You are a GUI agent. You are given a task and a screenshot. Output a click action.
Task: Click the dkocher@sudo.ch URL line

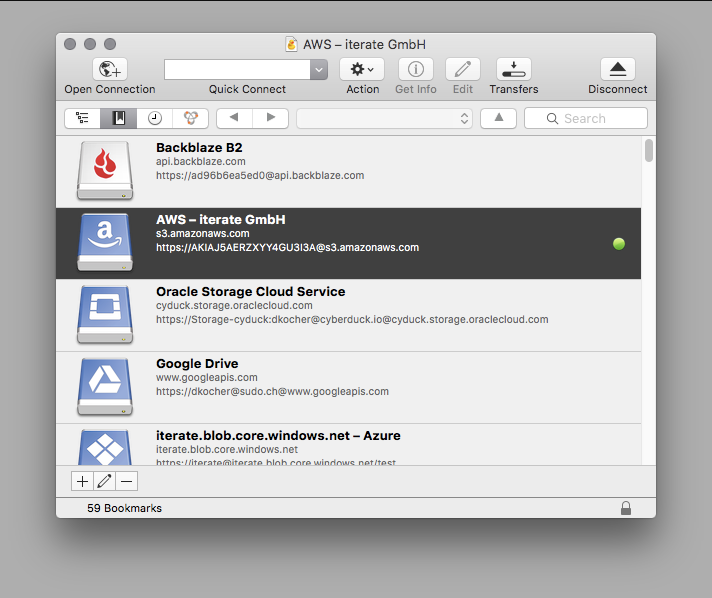272,392
